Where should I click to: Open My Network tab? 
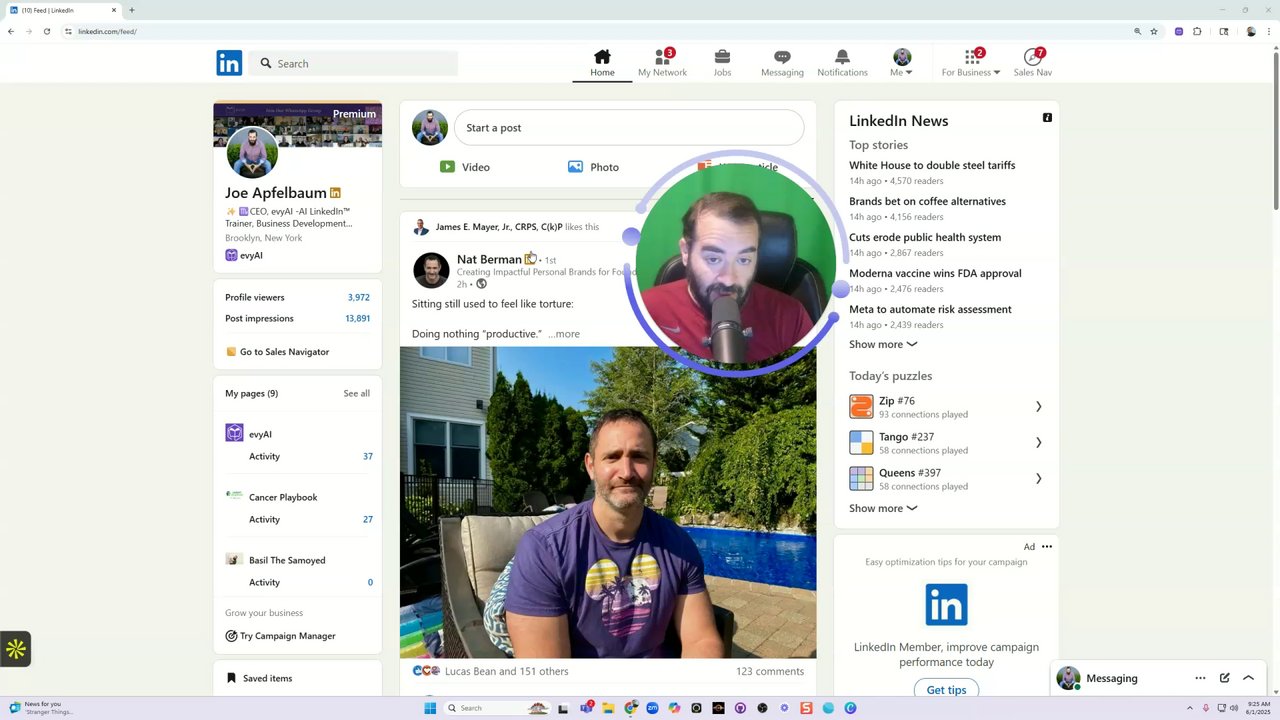pos(662,63)
